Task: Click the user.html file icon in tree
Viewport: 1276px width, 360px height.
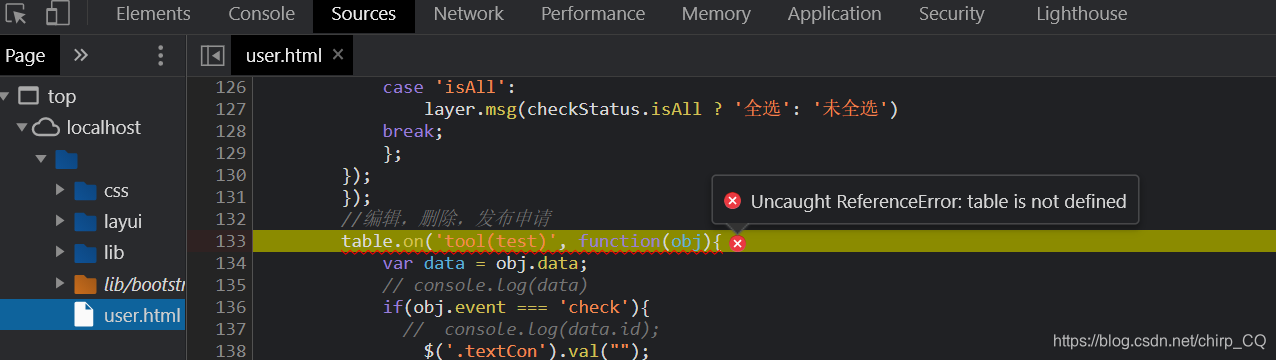Action: (x=85, y=316)
